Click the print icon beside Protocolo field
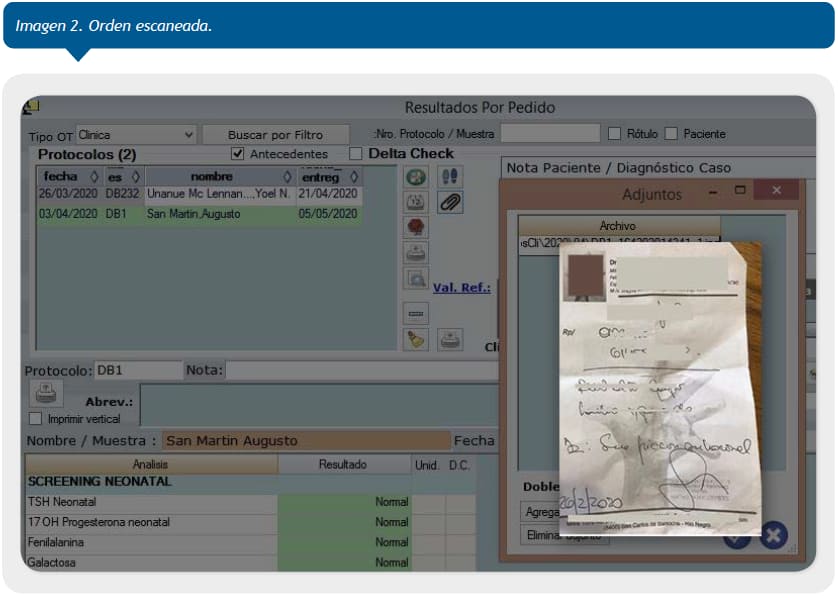838x598 pixels. 48,393
